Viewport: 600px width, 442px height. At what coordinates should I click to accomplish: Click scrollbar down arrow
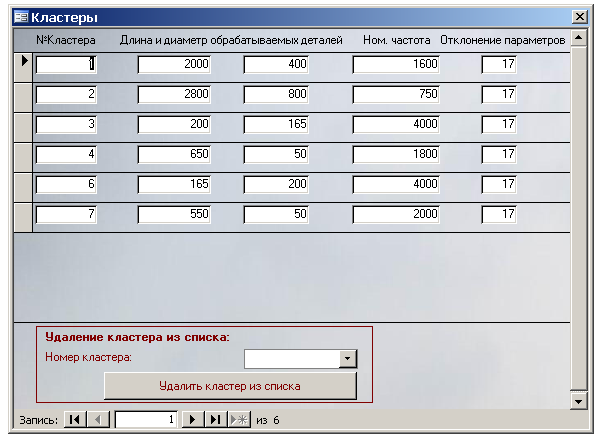(x=579, y=401)
